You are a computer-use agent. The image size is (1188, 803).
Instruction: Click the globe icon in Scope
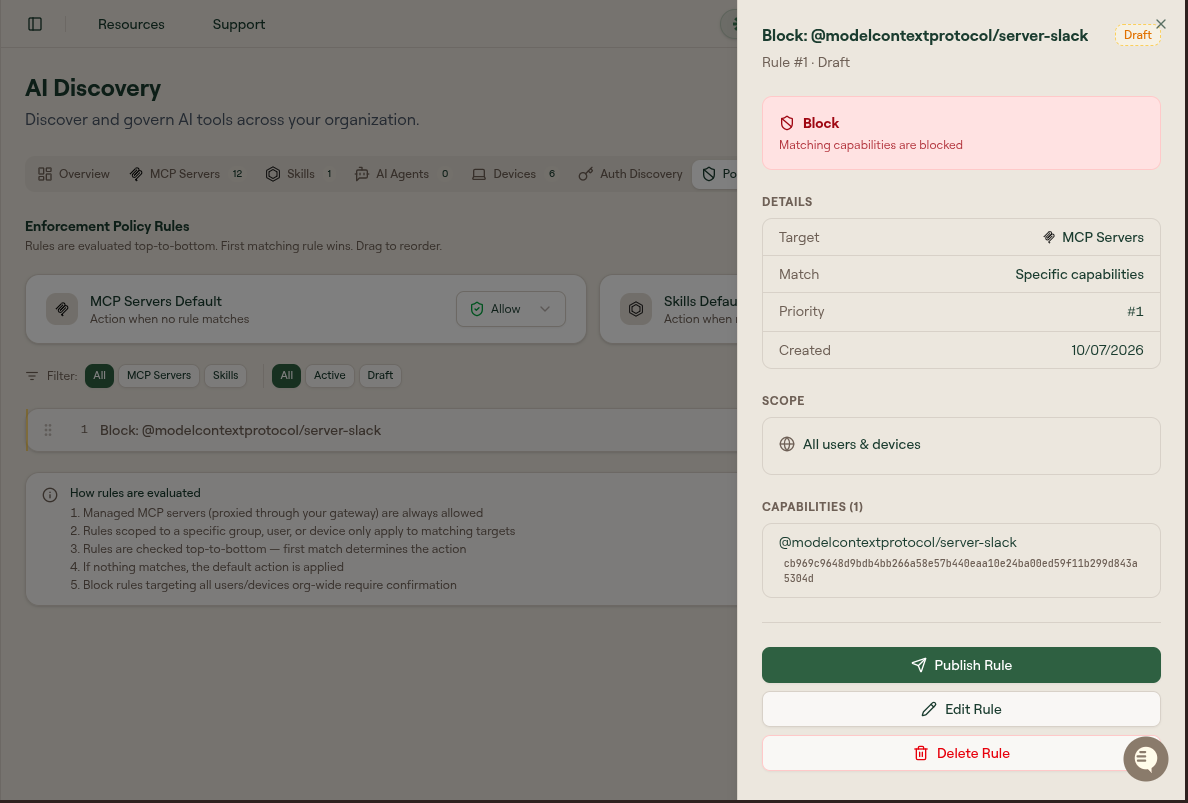(x=787, y=445)
